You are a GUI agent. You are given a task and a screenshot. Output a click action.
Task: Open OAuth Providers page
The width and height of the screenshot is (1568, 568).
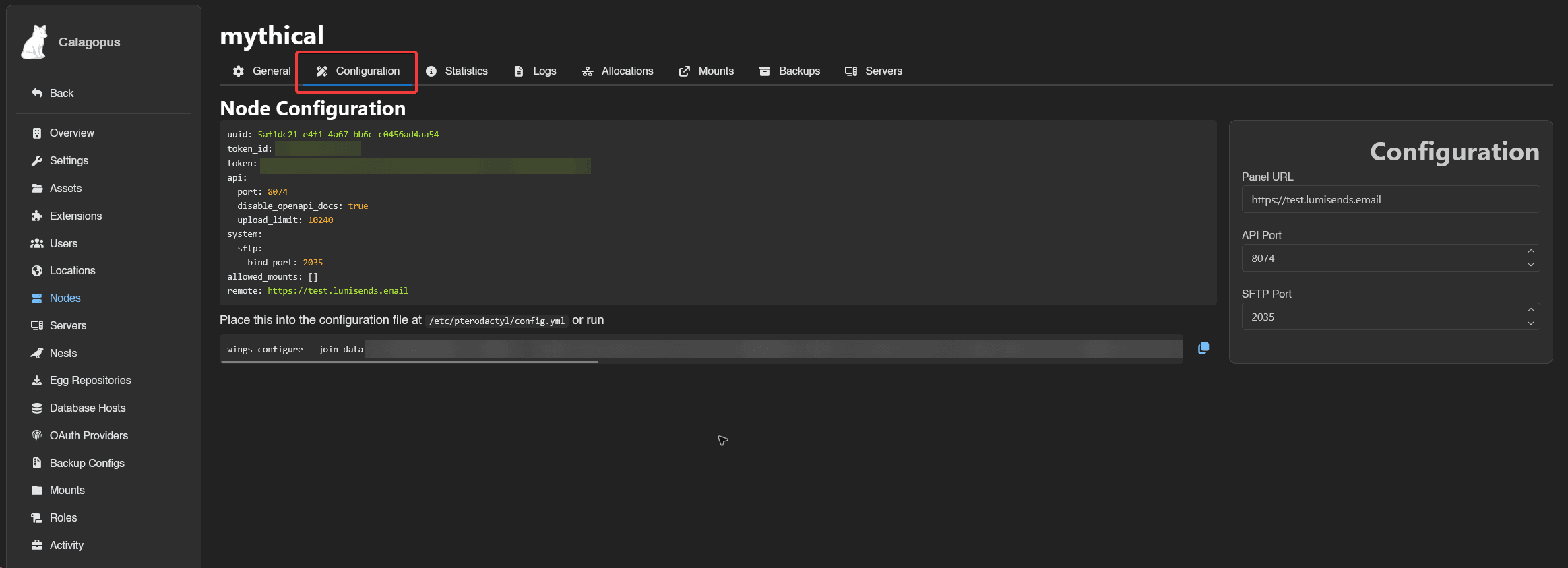(x=88, y=435)
